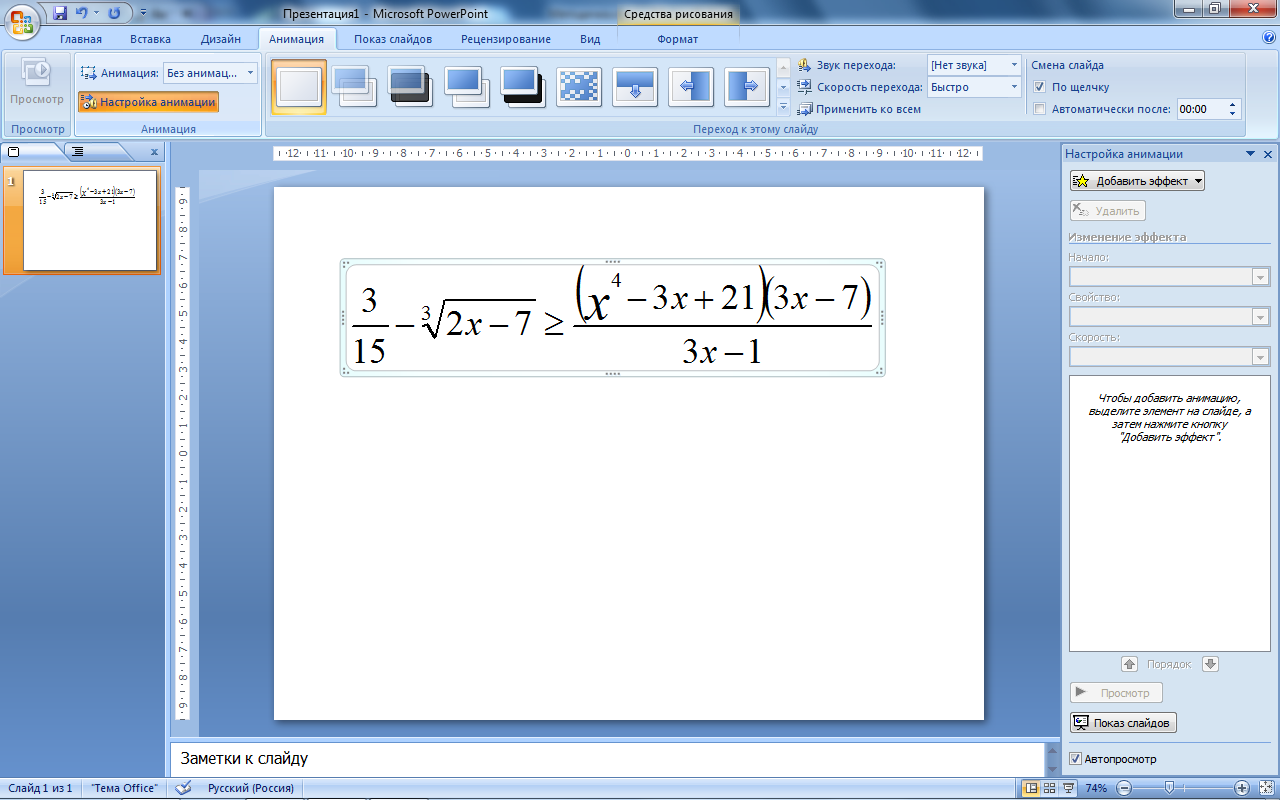
Task: Open the Office button menu
Action: [x=22, y=19]
